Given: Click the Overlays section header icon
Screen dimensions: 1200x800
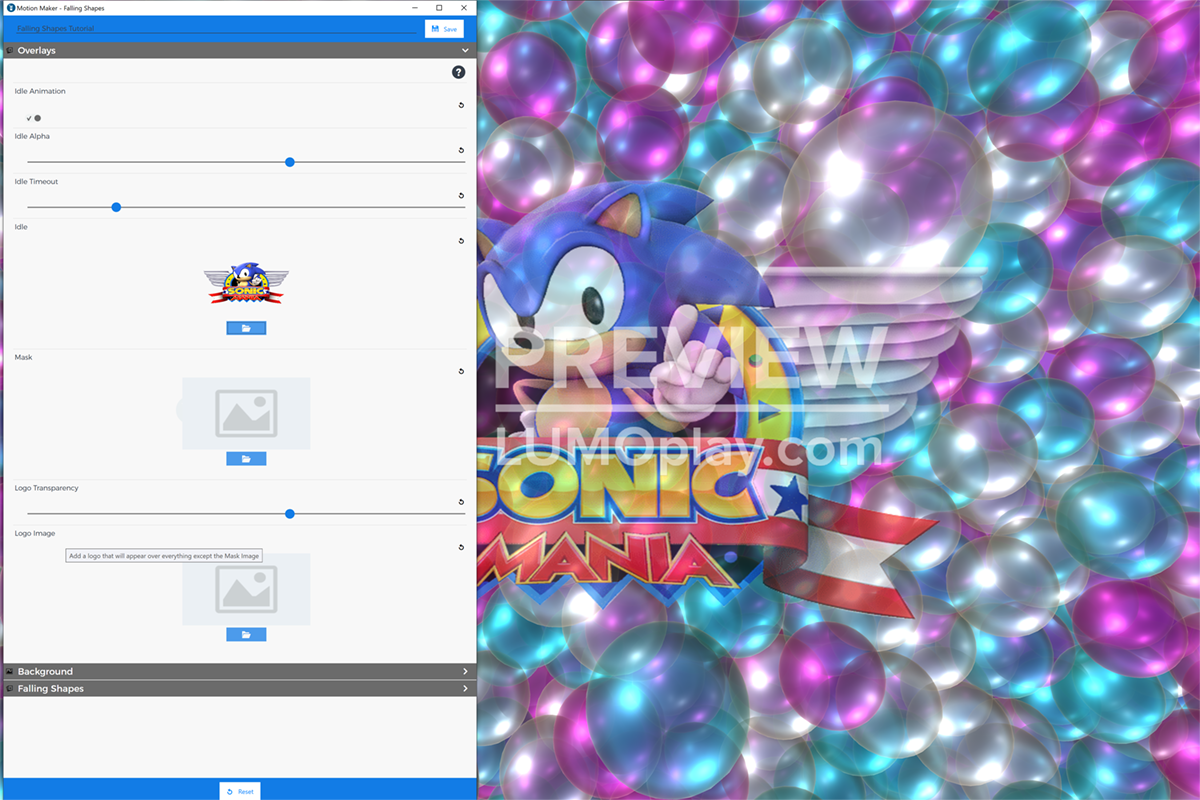Looking at the screenshot, I should [x=10, y=50].
